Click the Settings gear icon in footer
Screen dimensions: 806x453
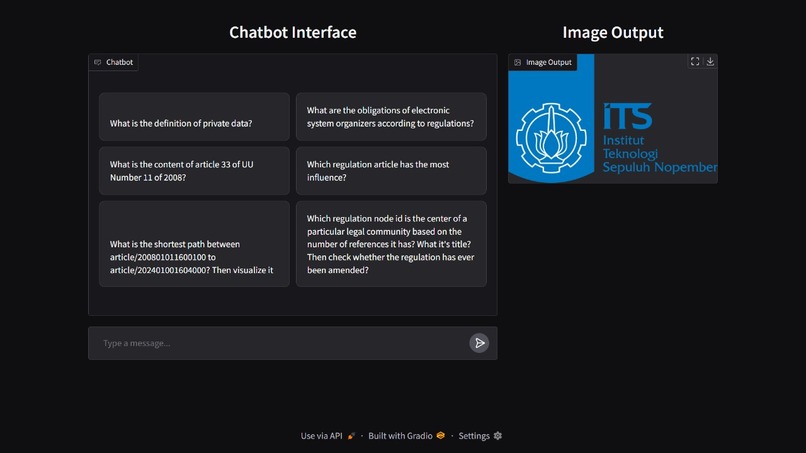(498, 436)
